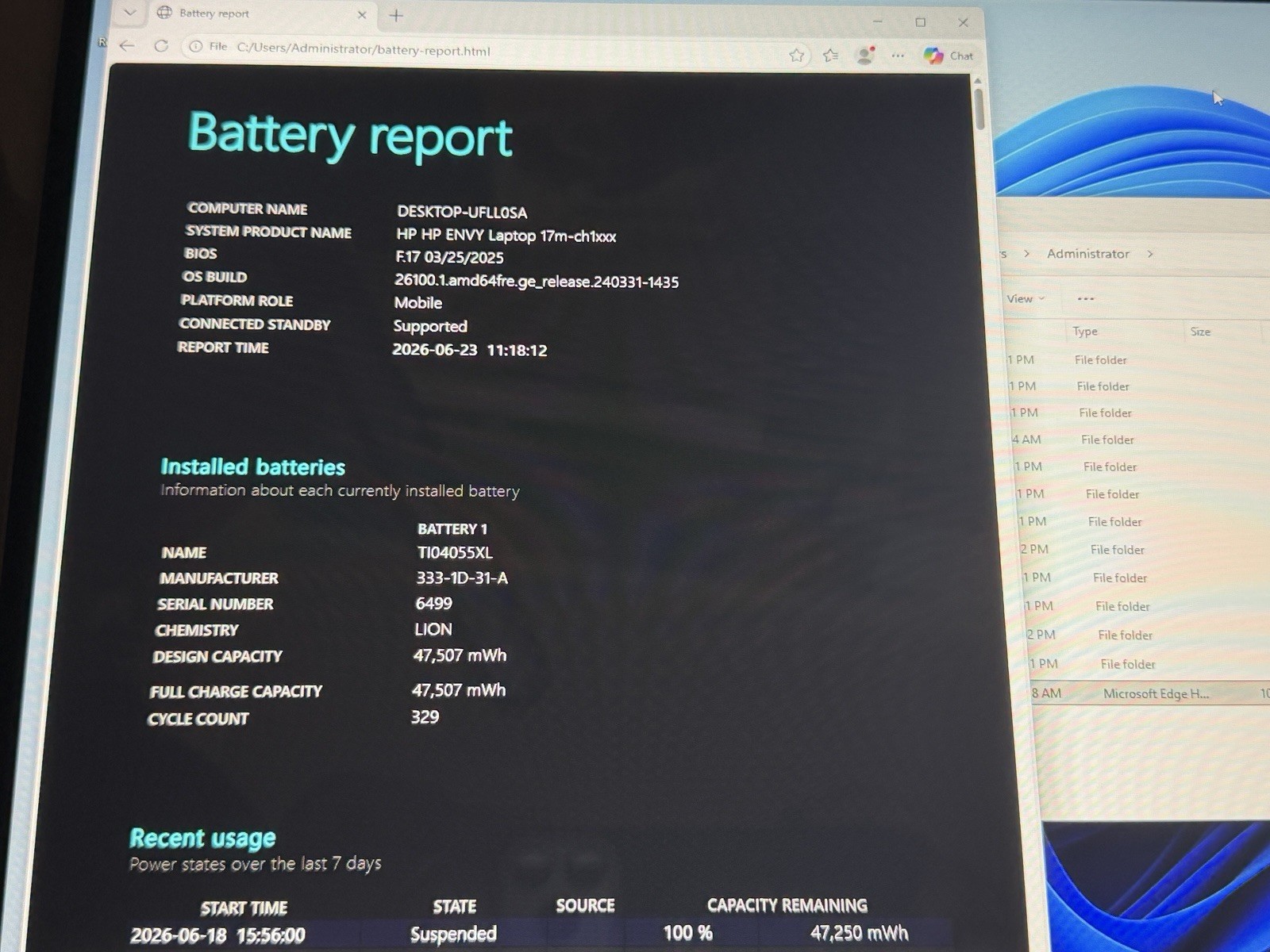Expand the chevron after Administrator in breadcrumb
This screenshot has width=1270, height=952.
pos(1150,254)
